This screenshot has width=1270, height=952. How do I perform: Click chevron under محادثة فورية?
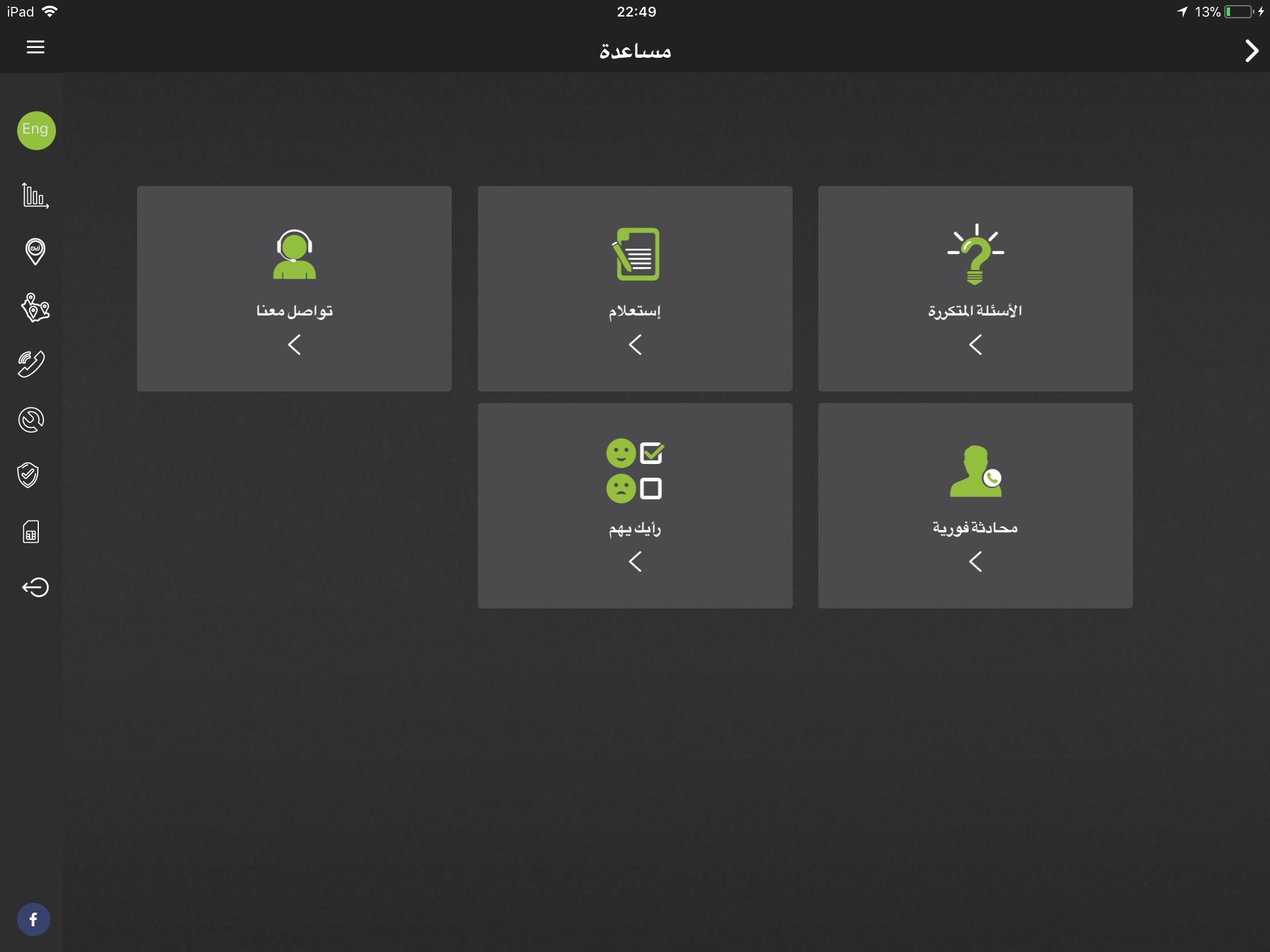[975, 561]
